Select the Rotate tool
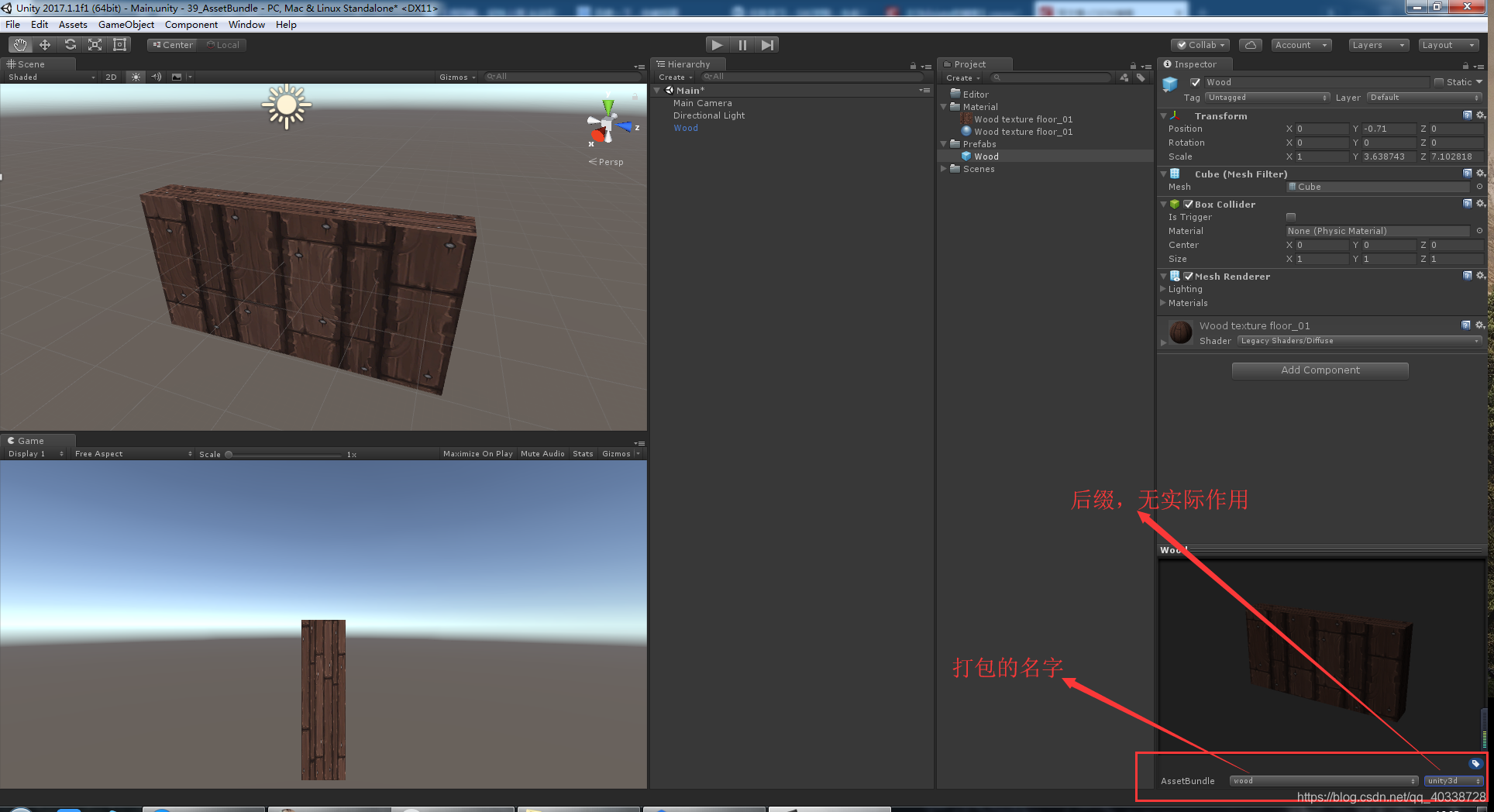Viewport: 1494px width, 812px height. (70, 44)
